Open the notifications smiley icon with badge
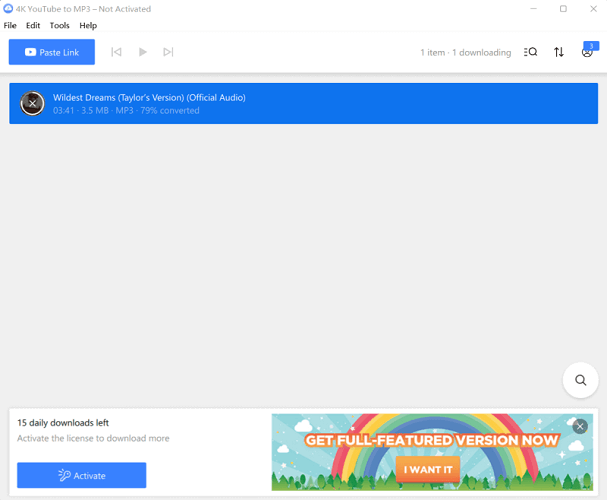 588,51
